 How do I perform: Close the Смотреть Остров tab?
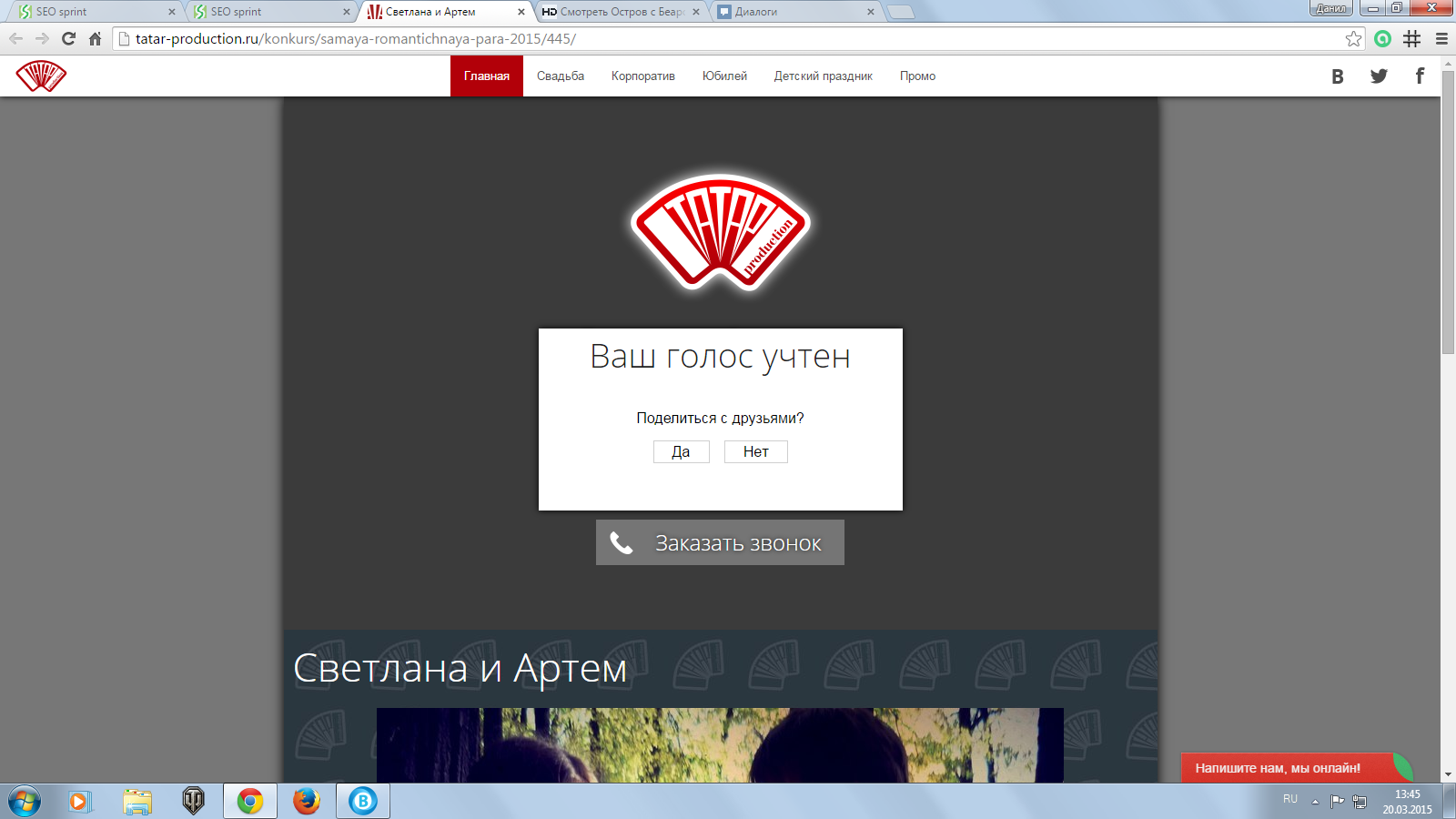point(696,12)
